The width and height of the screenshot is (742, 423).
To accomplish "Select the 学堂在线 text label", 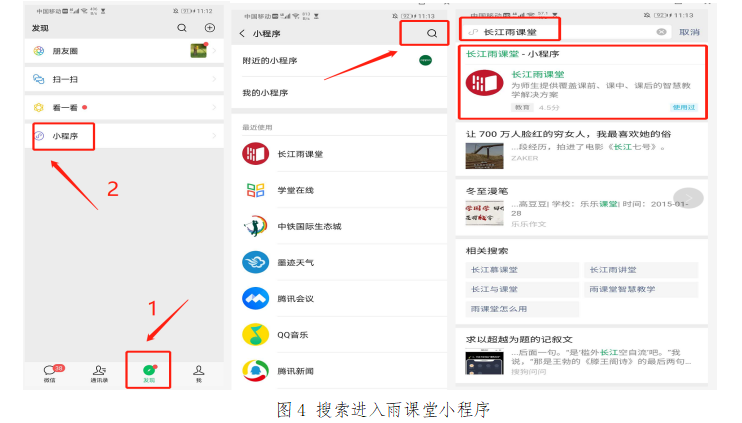I will point(295,190).
